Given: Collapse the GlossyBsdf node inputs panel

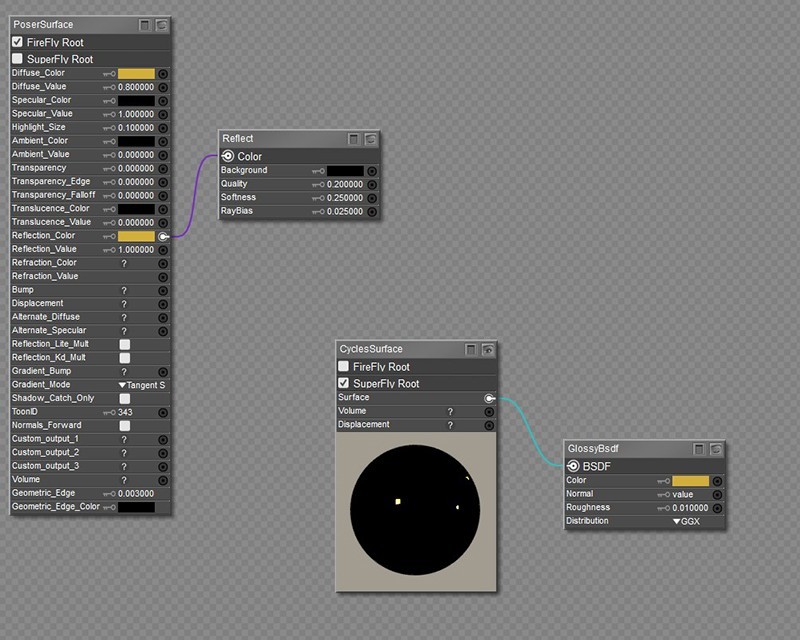Looking at the screenshot, I should (699, 449).
